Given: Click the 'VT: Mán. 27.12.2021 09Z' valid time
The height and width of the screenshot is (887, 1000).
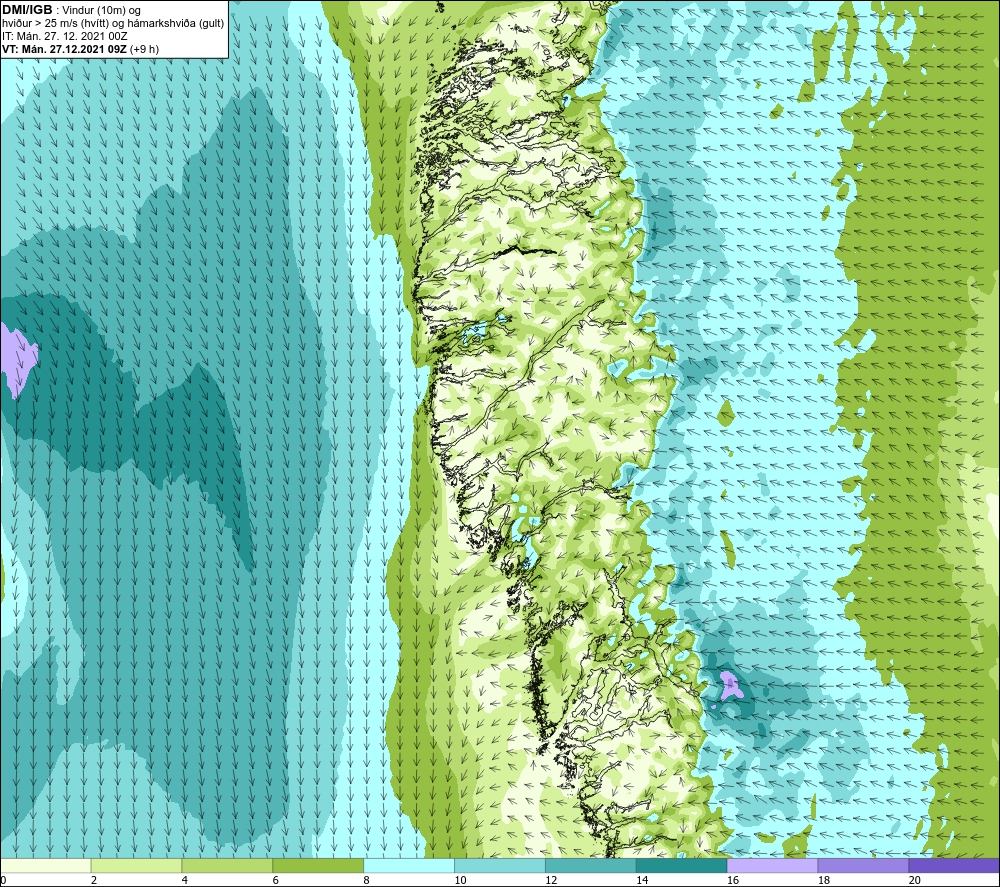Looking at the screenshot, I should (64, 49).
